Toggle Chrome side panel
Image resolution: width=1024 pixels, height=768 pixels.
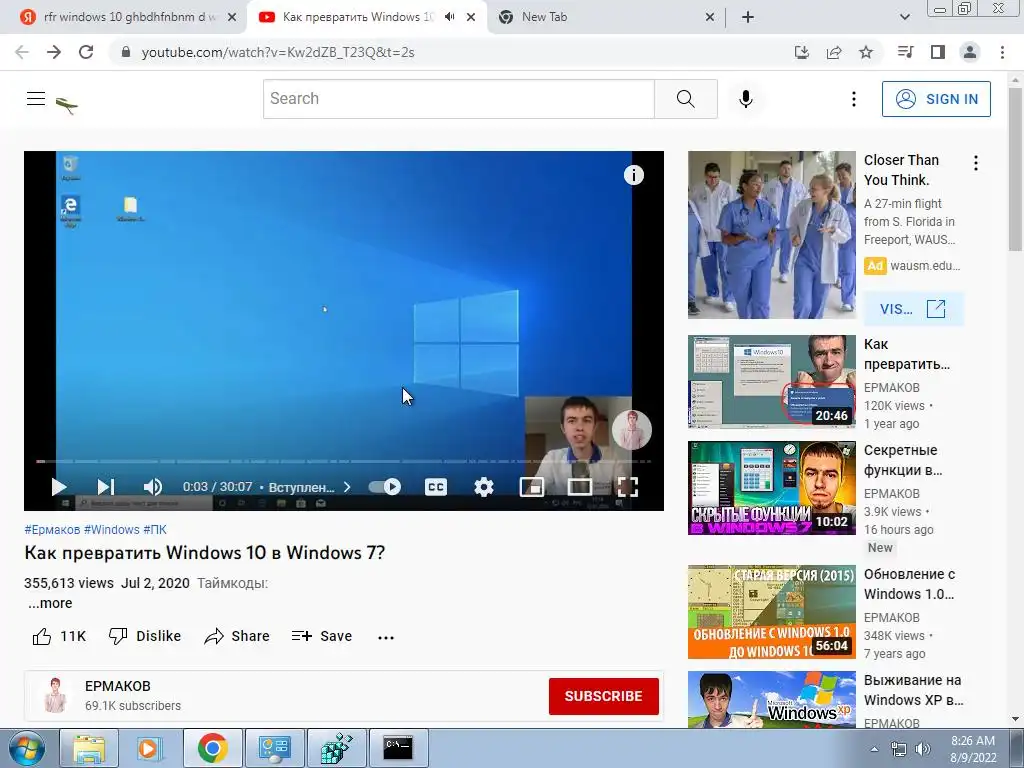(x=938, y=52)
